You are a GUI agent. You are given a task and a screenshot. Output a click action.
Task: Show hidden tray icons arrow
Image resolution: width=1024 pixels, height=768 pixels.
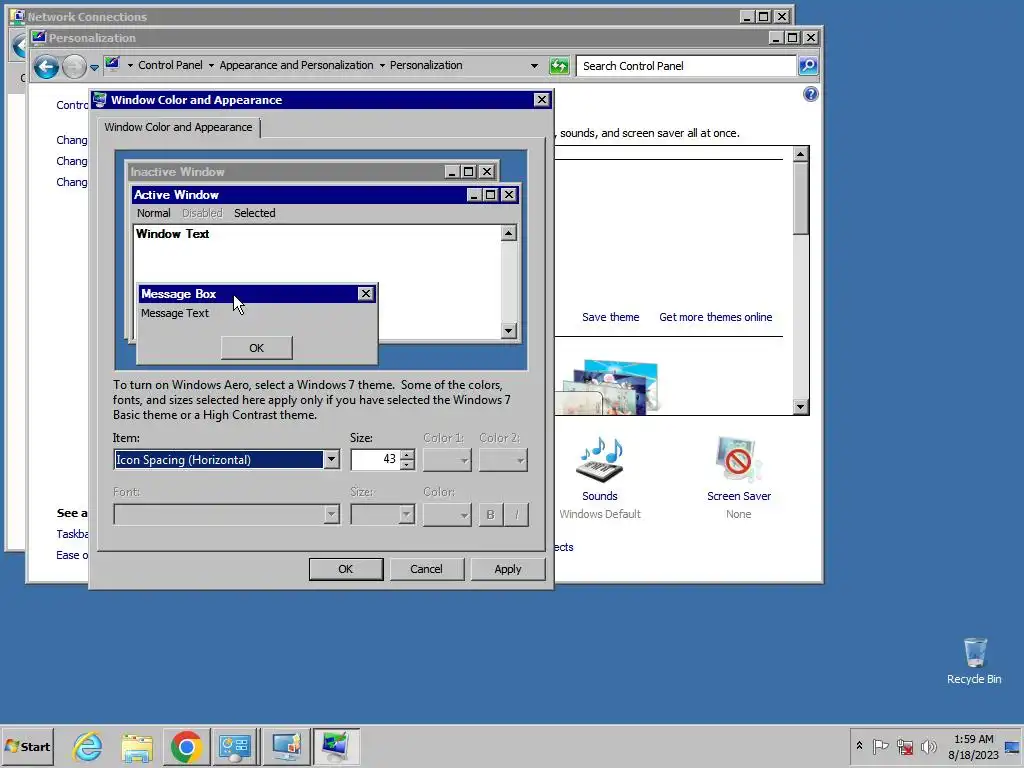pos(859,746)
